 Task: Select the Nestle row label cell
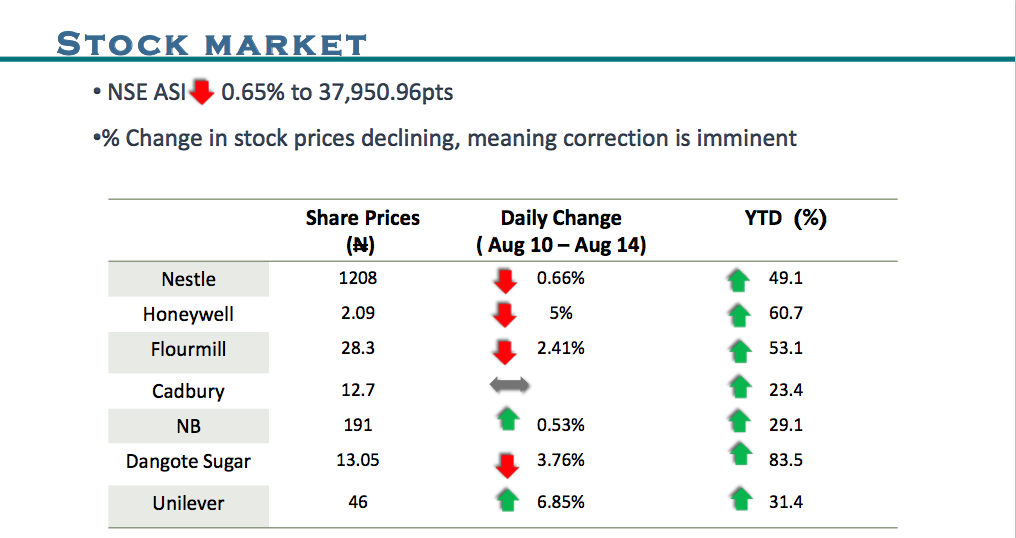click(188, 279)
